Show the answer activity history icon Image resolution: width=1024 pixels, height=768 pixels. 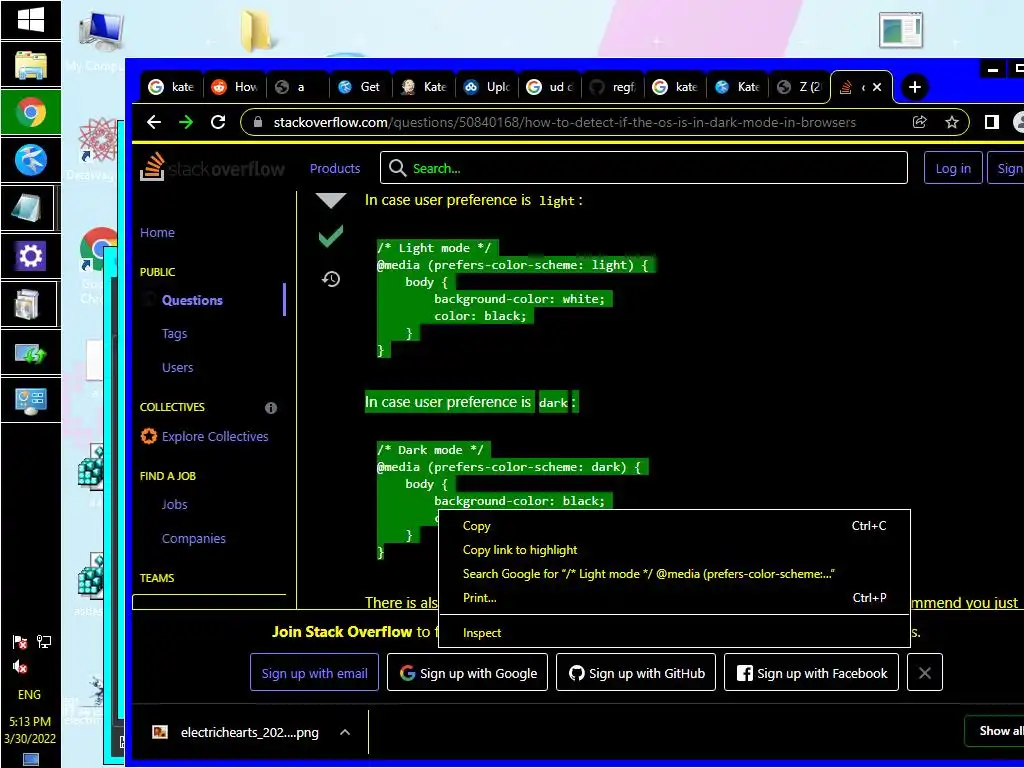click(x=331, y=280)
